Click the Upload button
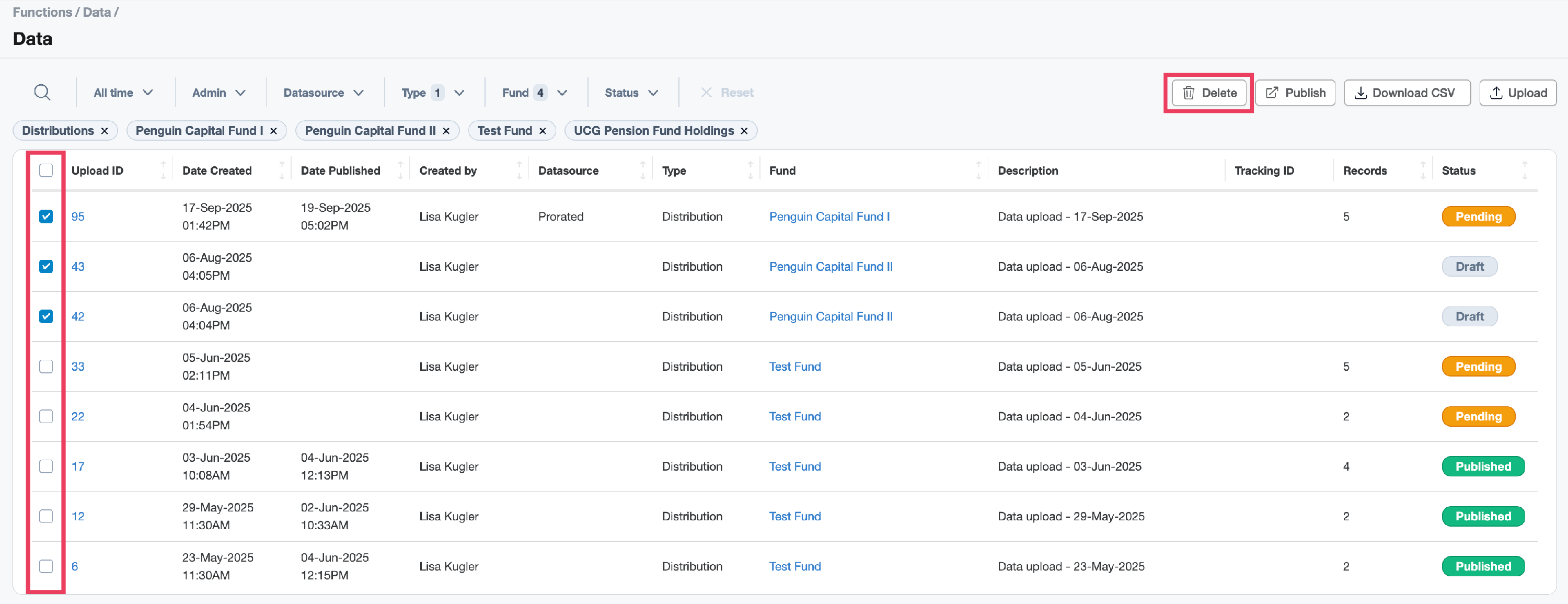1568x604 pixels. tap(1517, 93)
